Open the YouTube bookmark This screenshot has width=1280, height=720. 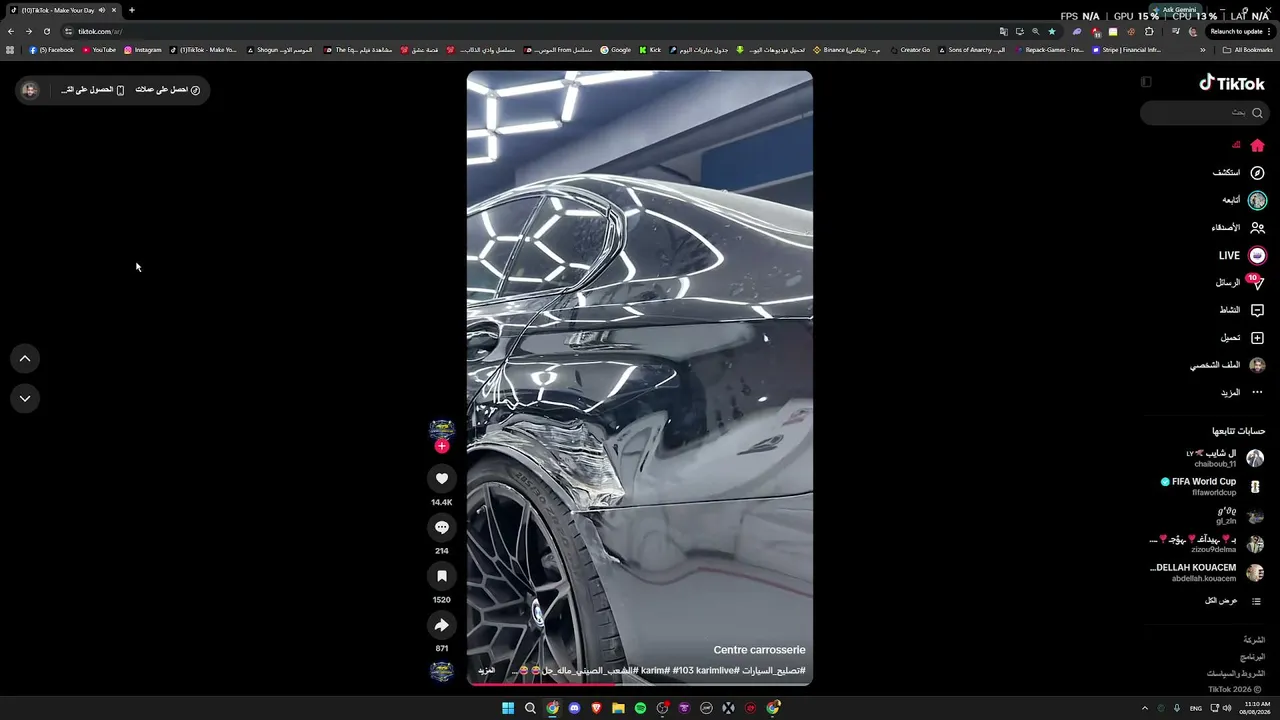click(x=99, y=50)
